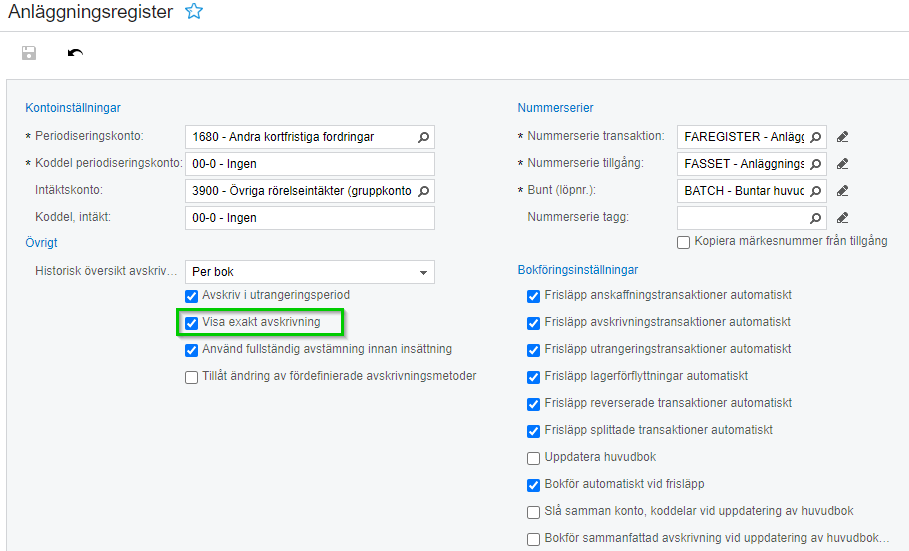The image size is (909, 551).
Task: Click the favorite star next to Anläggningsregister
Action: [194, 11]
